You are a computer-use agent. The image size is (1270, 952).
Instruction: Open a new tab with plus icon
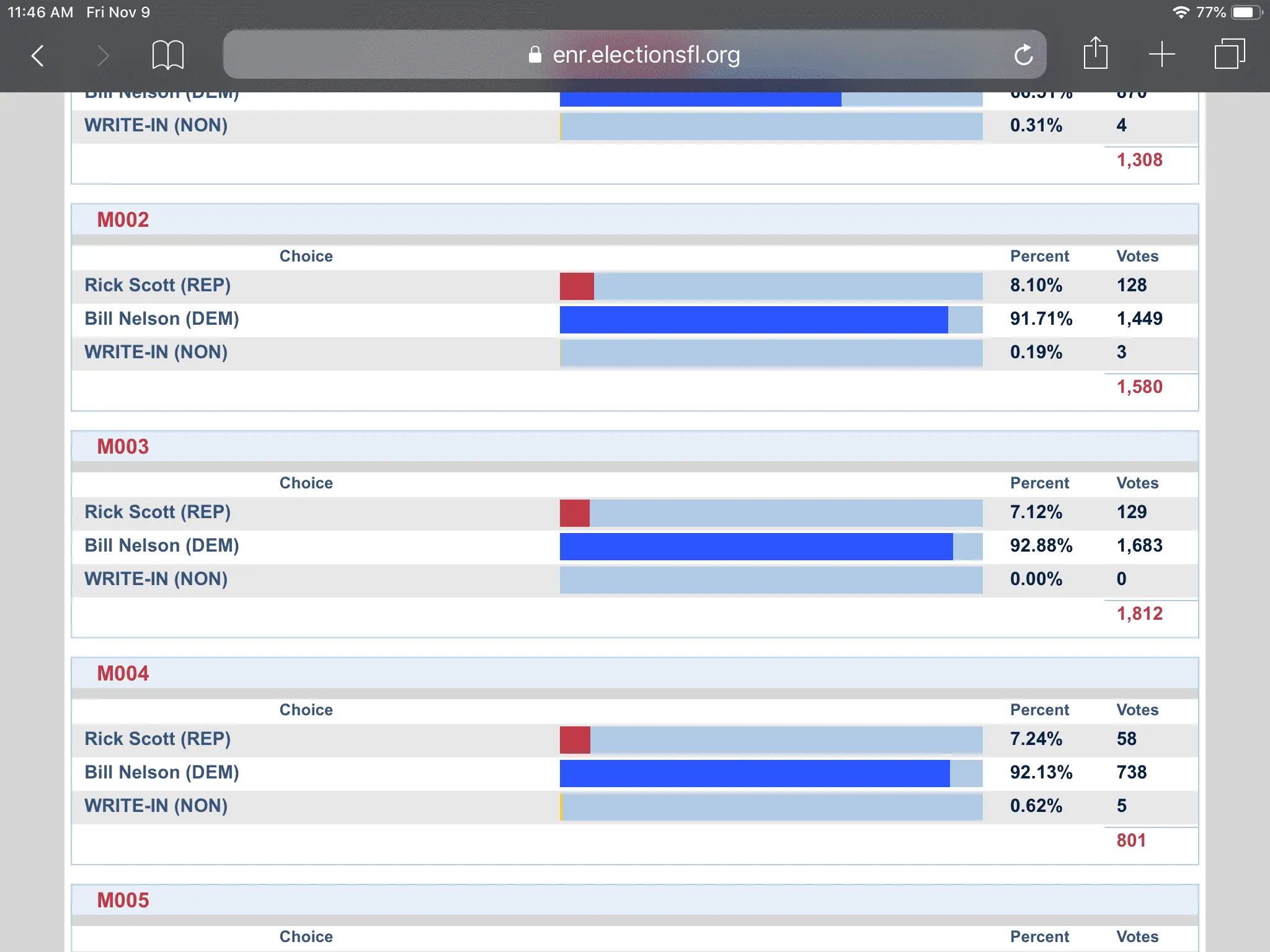pyautogui.click(x=1161, y=55)
